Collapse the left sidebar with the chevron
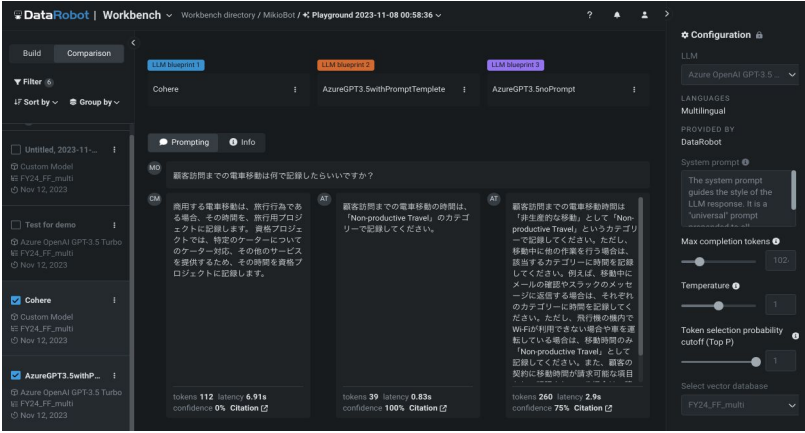This screenshot has height=433, width=805. 133,43
